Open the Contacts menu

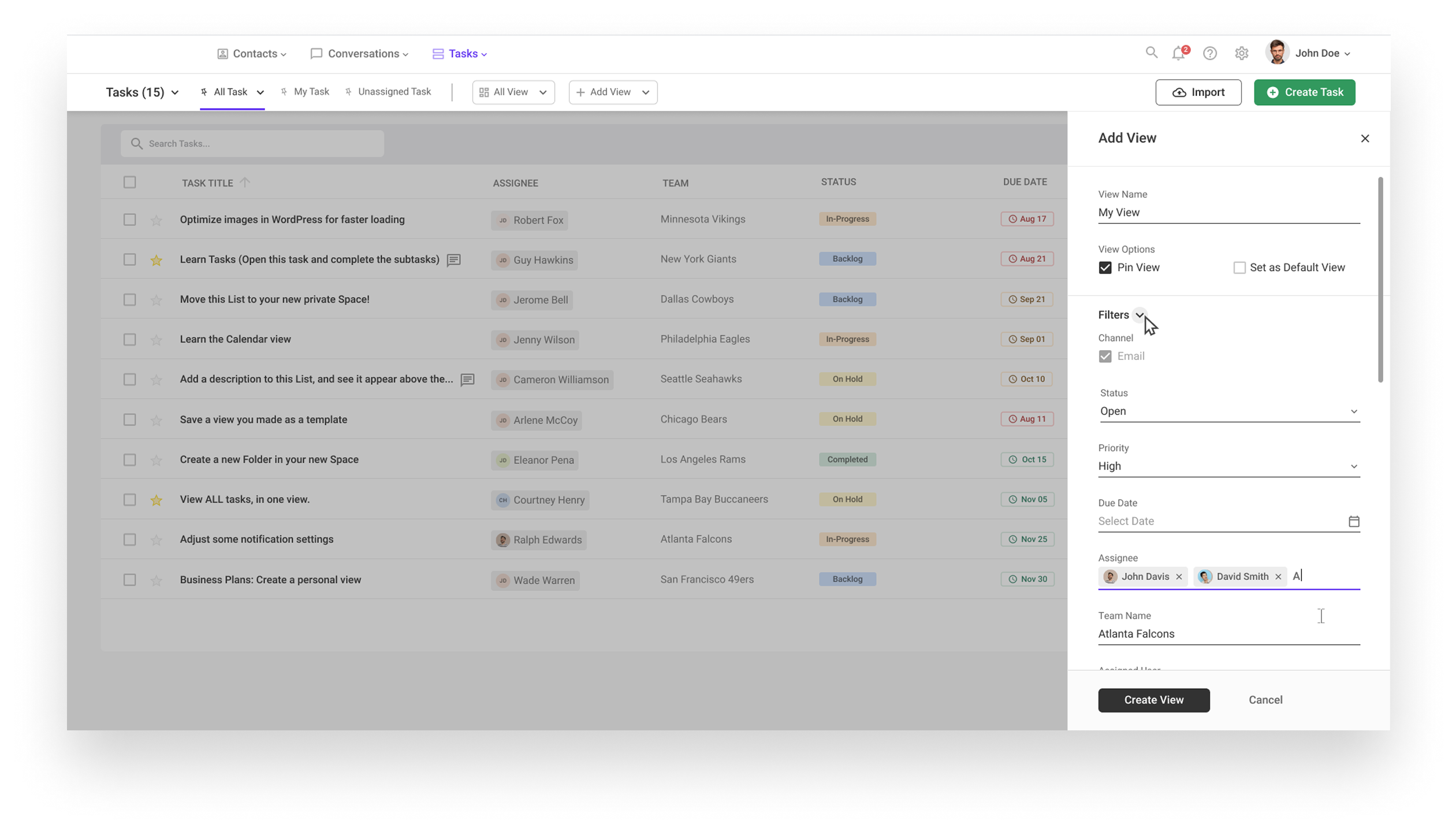click(251, 54)
